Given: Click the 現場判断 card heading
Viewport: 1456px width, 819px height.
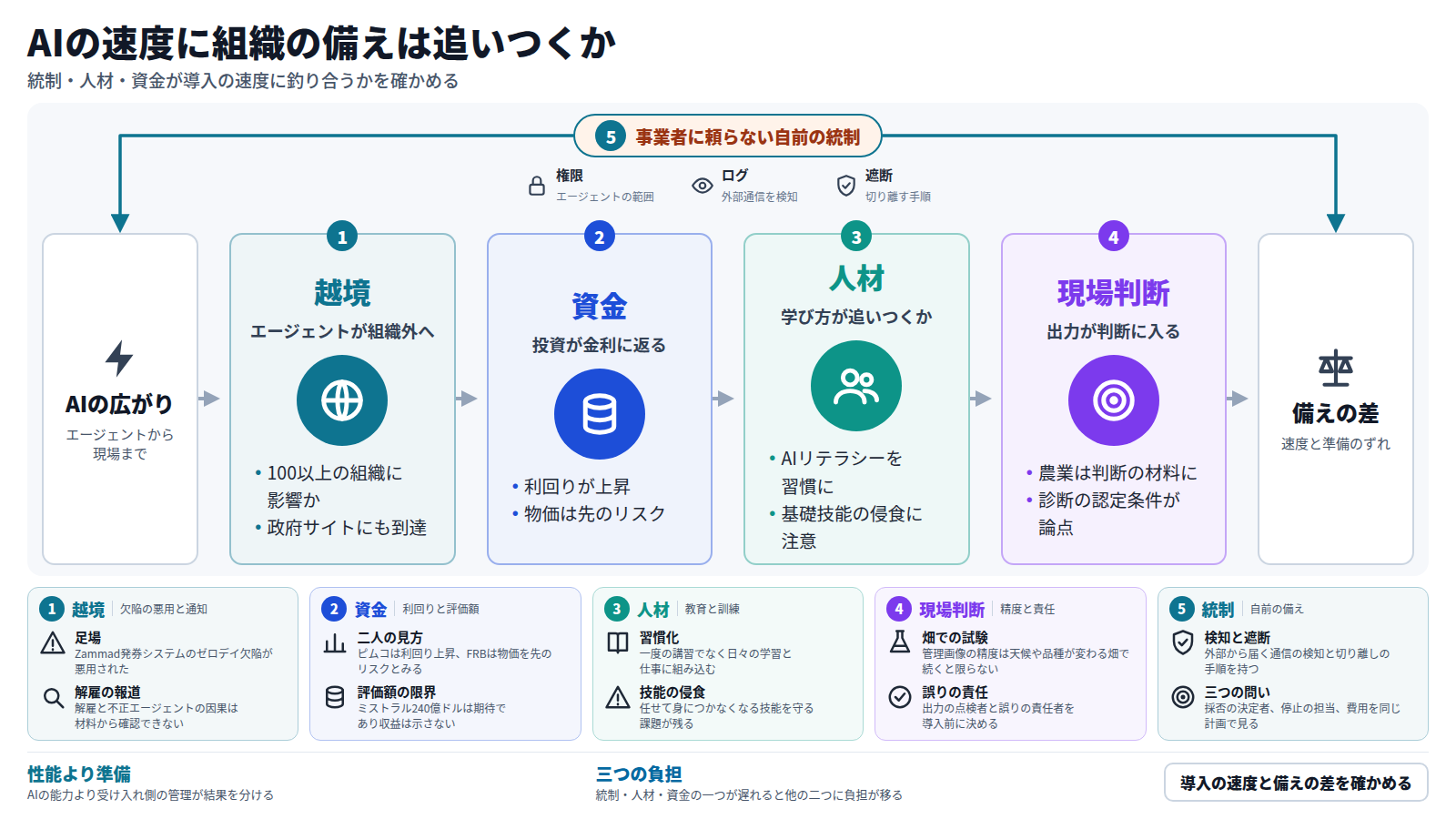Looking at the screenshot, I should pos(1114,293).
